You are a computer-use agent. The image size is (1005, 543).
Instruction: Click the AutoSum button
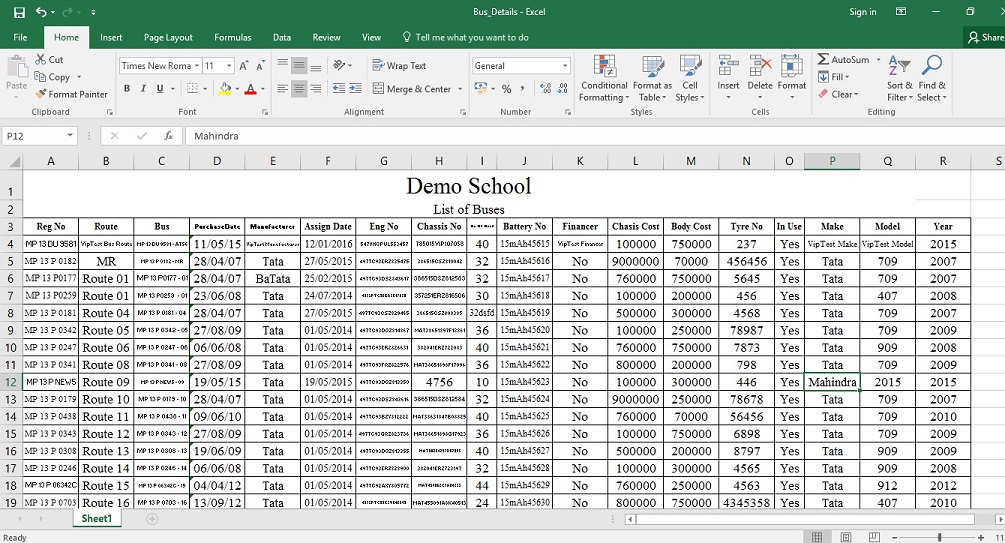coord(843,60)
